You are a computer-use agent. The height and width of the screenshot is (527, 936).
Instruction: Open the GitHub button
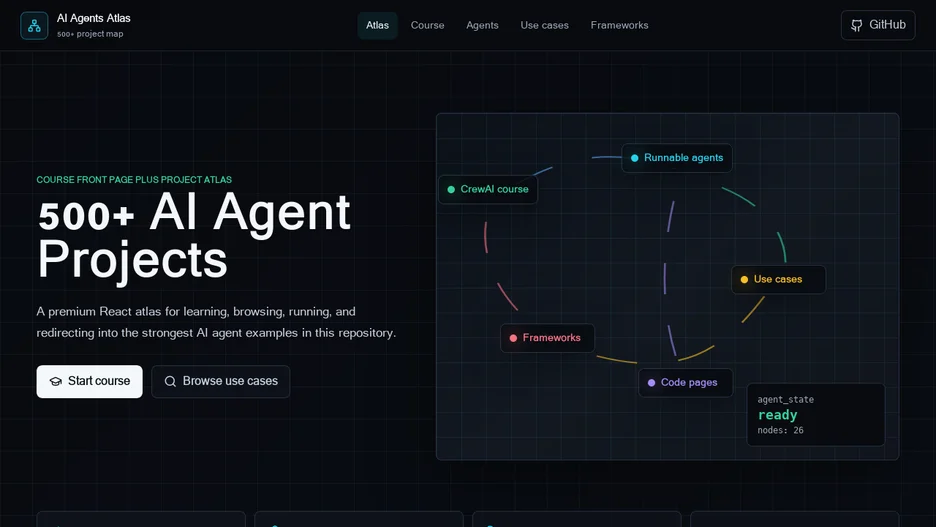(x=878, y=25)
